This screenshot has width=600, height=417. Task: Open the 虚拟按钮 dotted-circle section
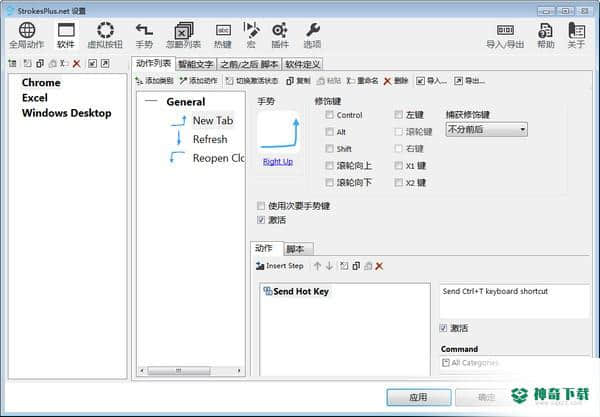(105, 35)
